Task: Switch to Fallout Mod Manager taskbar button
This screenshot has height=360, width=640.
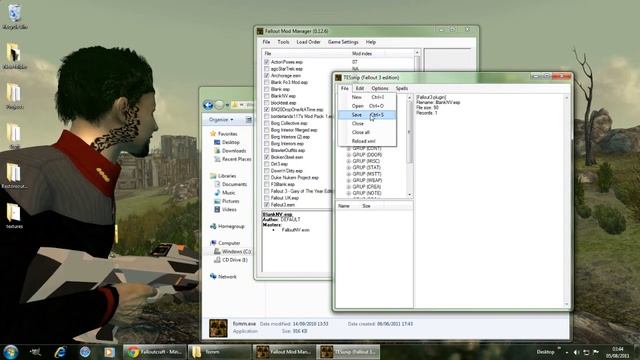Action: [284, 352]
